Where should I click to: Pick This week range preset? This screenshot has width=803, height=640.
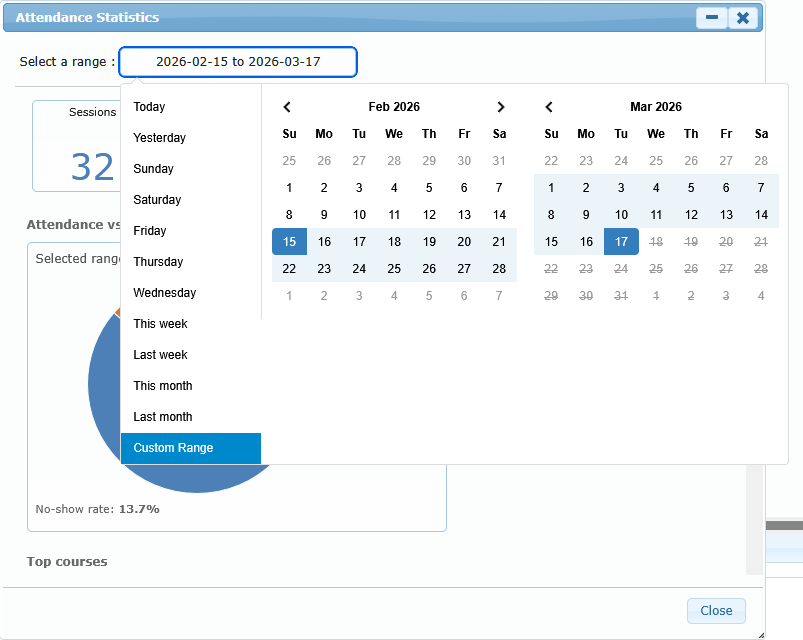pyautogui.click(x=161, y=324)
